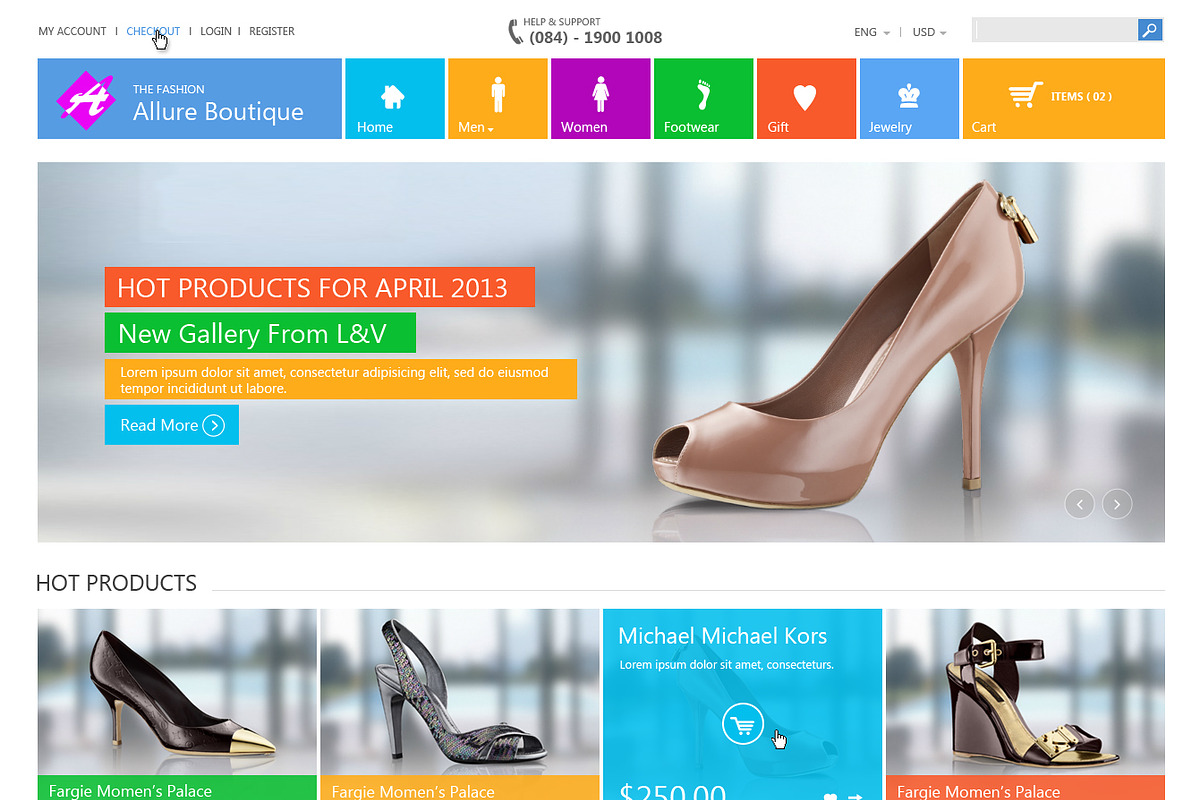
Task: Open the ENG language dropdown
Action: click(x=872, y=32)
